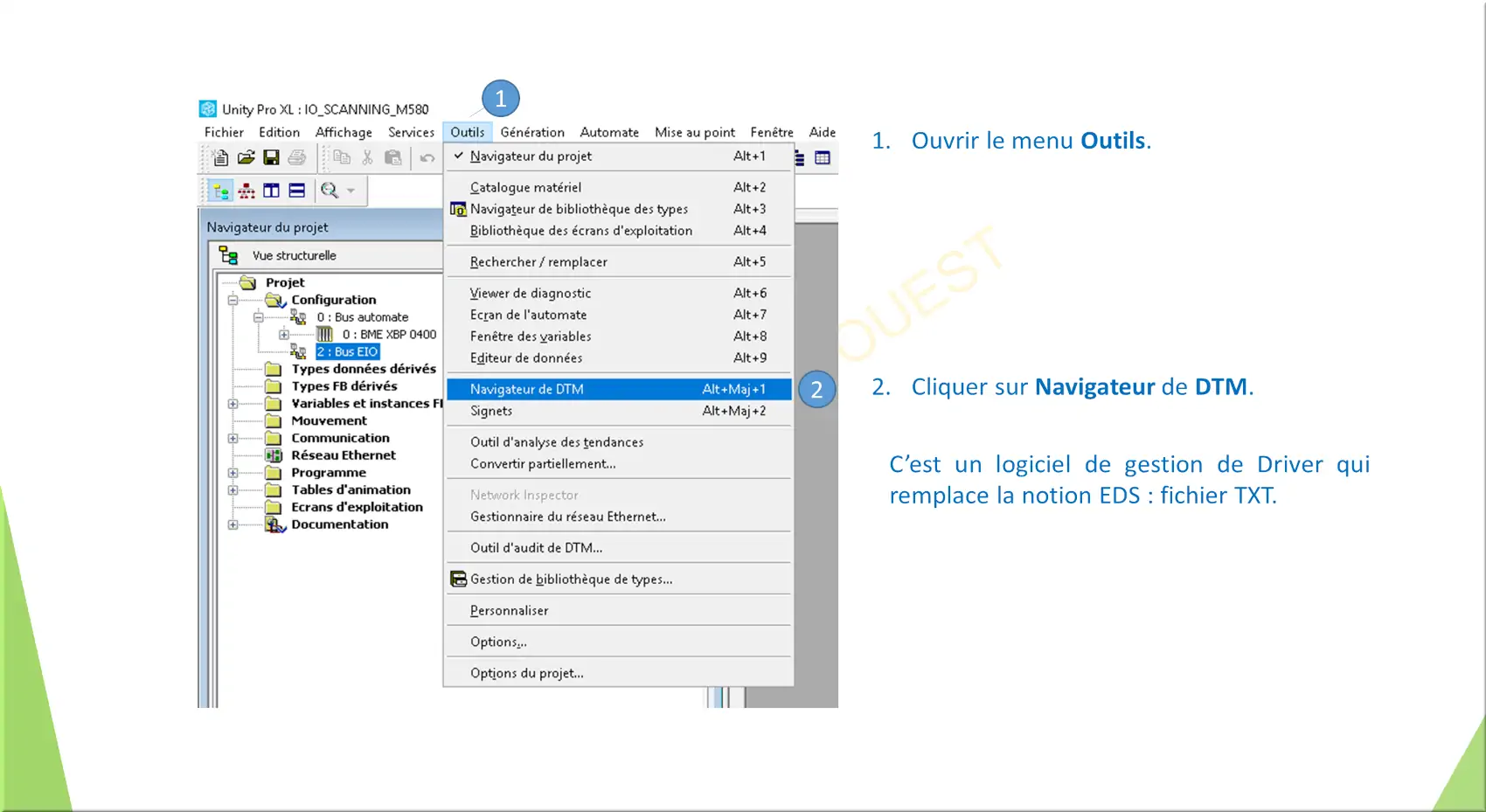
Task: Select Signets menu entry
Action: tap(619, 411)
